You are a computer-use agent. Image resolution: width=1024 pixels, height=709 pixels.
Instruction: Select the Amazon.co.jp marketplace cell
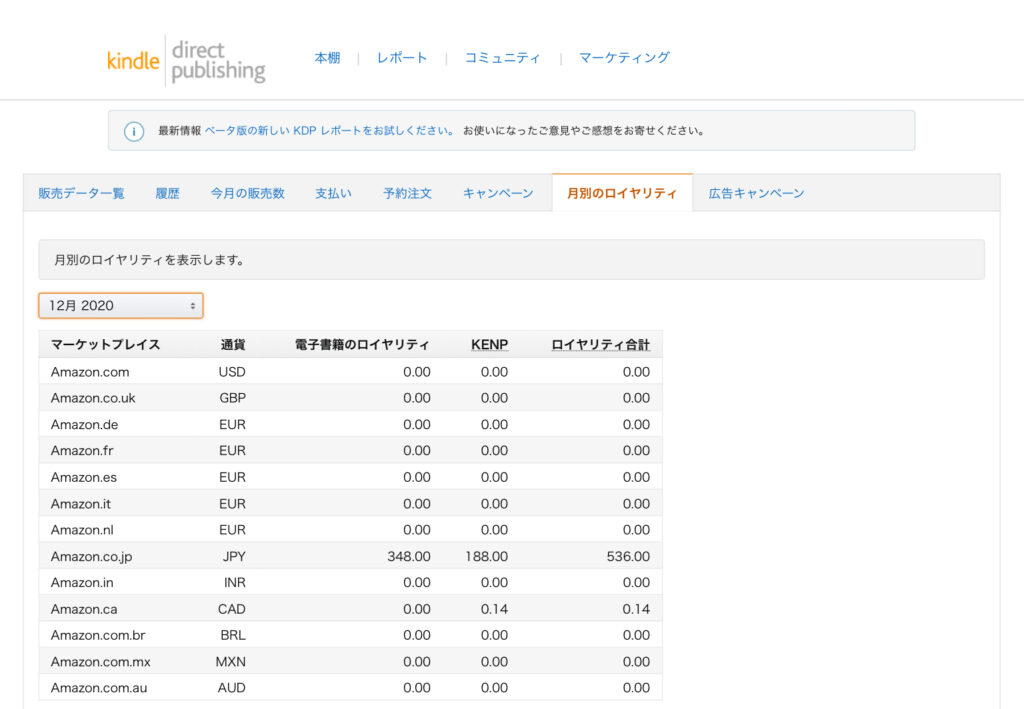[91, 557]
